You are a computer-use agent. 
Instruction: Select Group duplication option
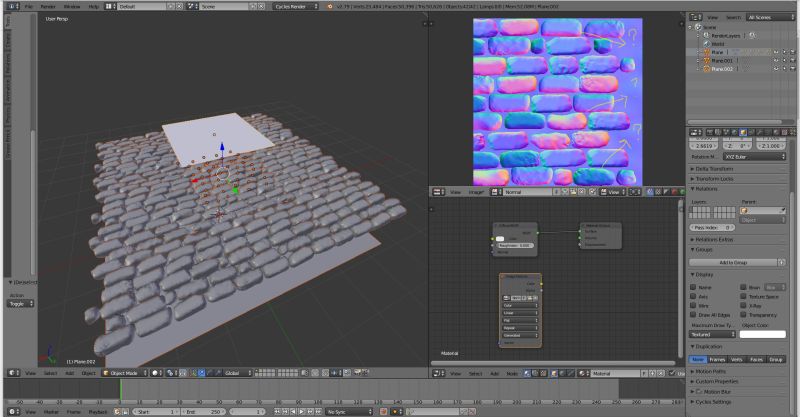coord(776,360)
